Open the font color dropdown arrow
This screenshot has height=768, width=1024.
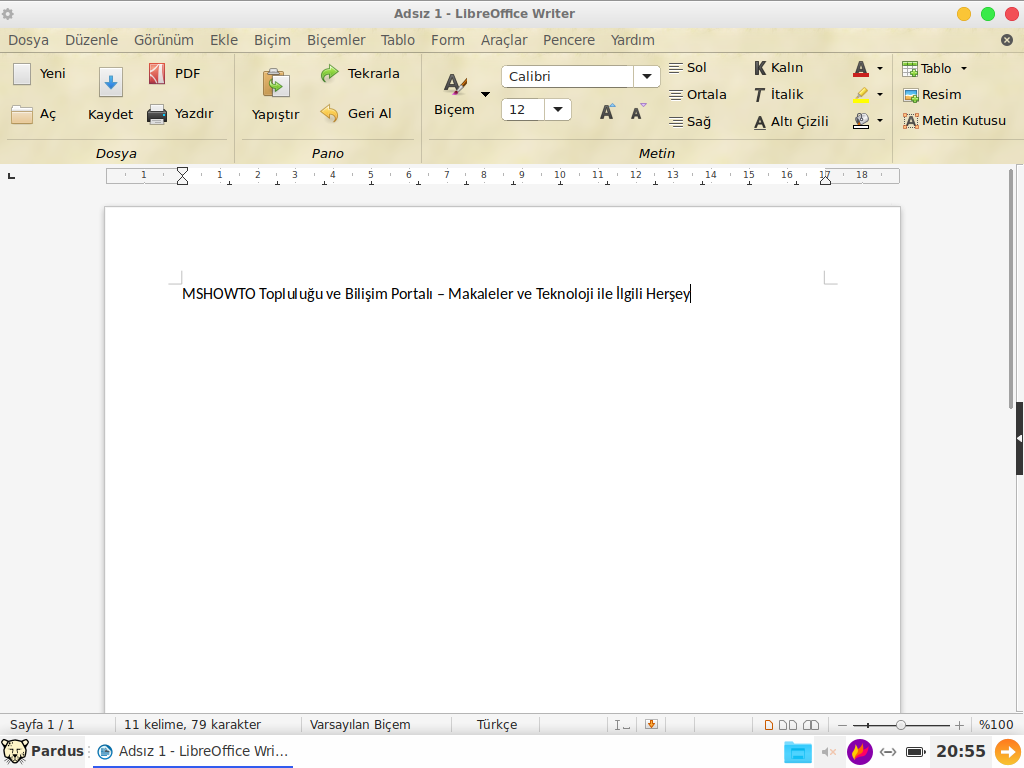coord(880,69)
